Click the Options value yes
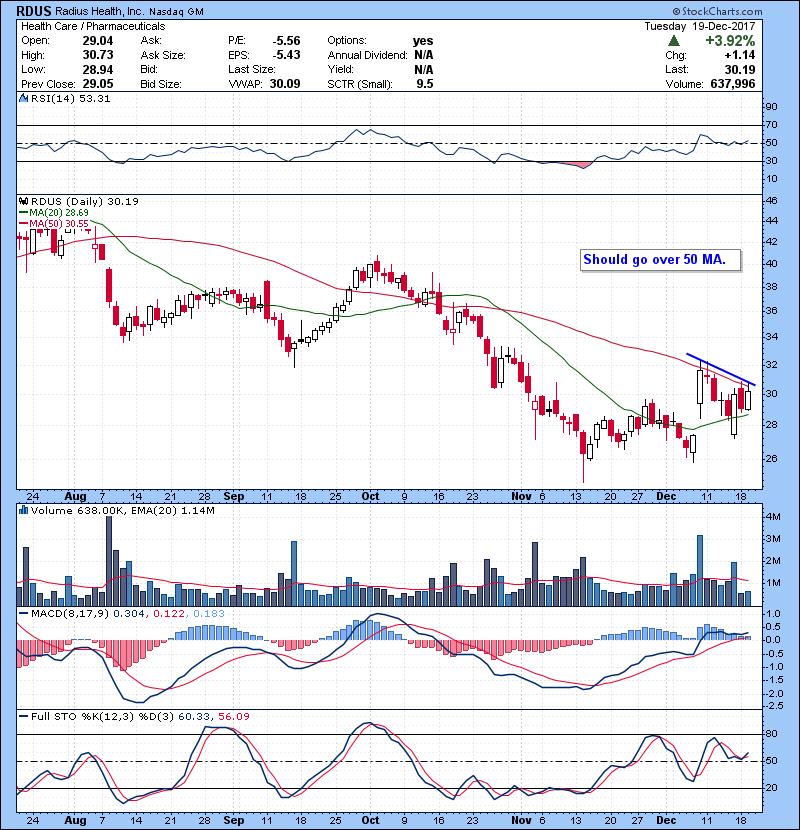 tap(423, 41)
